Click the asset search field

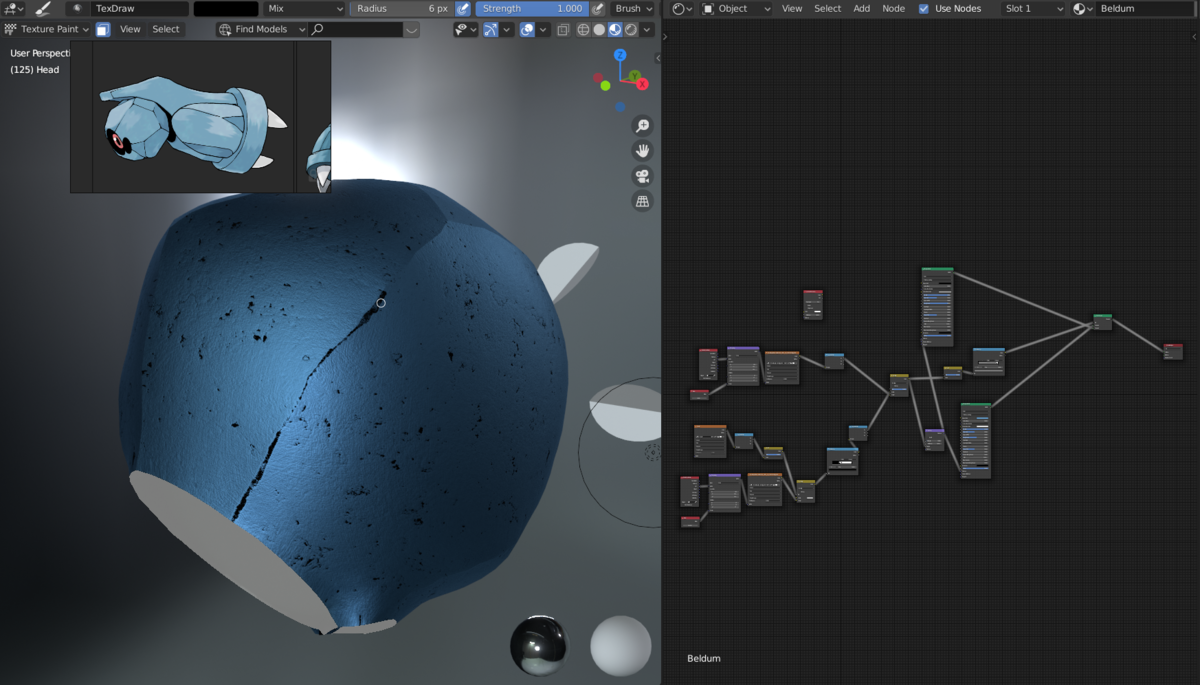tap(356, 29)
